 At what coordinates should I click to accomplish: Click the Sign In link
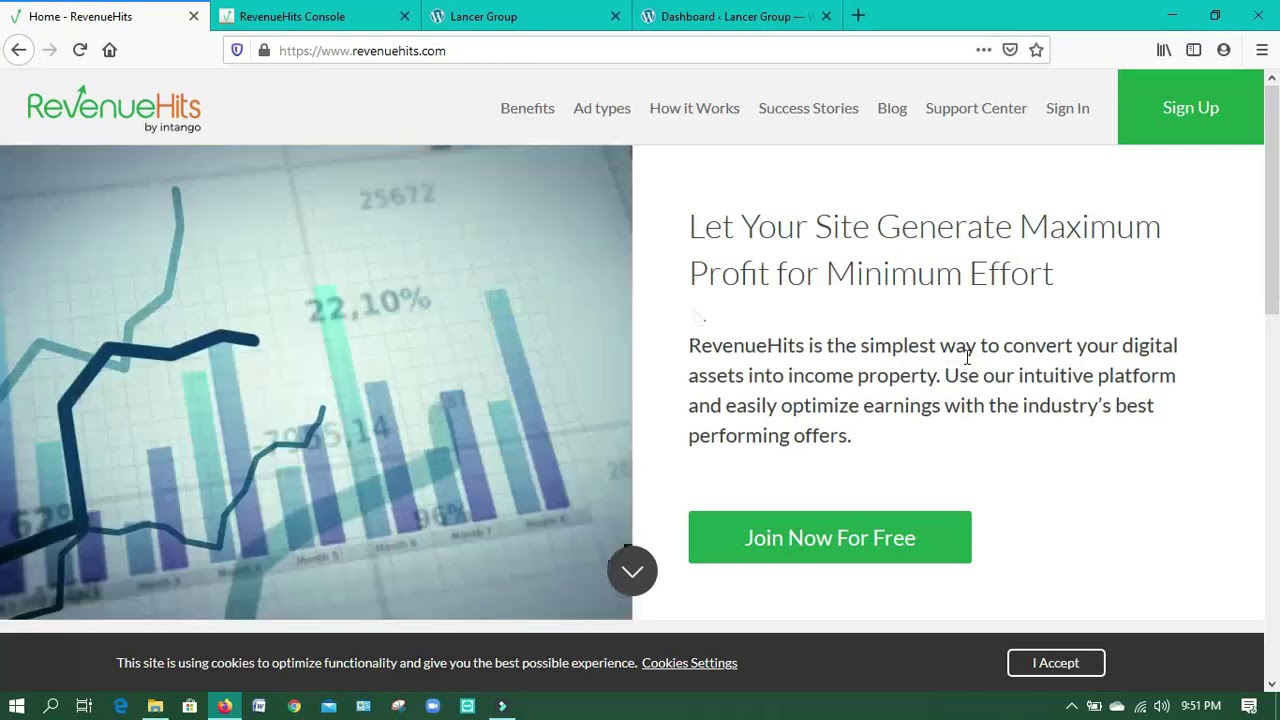pyautogui.click(x=1067, y=108)
